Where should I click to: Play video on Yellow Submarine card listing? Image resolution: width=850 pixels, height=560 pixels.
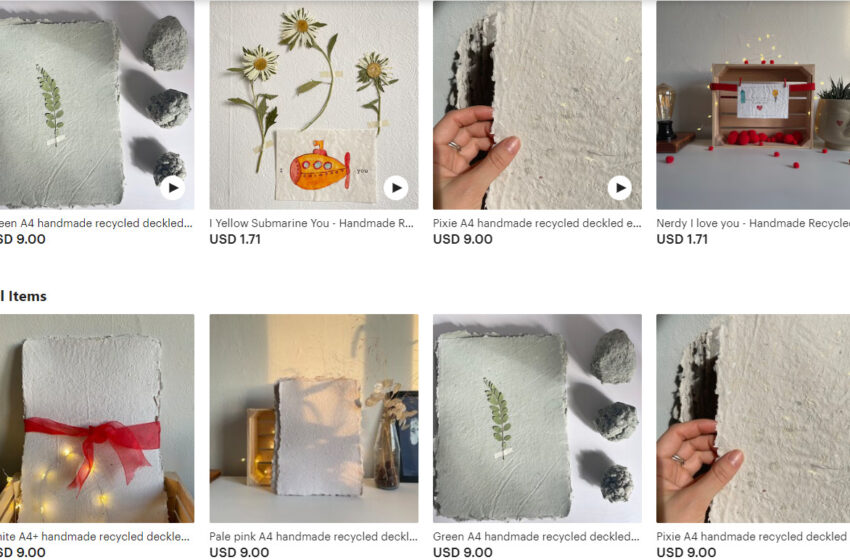pyautogui.click(x=396, y=188)
